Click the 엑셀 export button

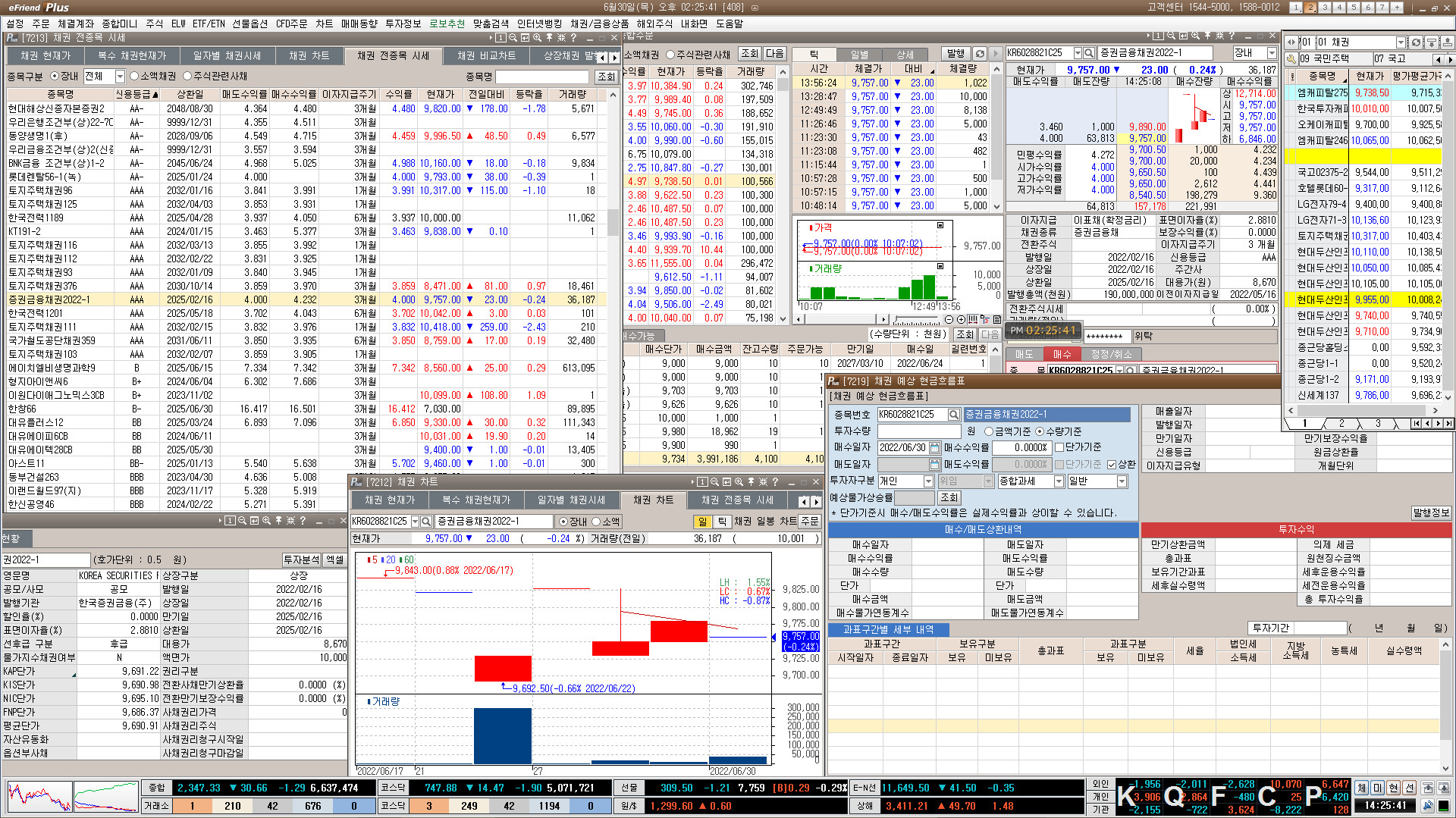point(334,559)
